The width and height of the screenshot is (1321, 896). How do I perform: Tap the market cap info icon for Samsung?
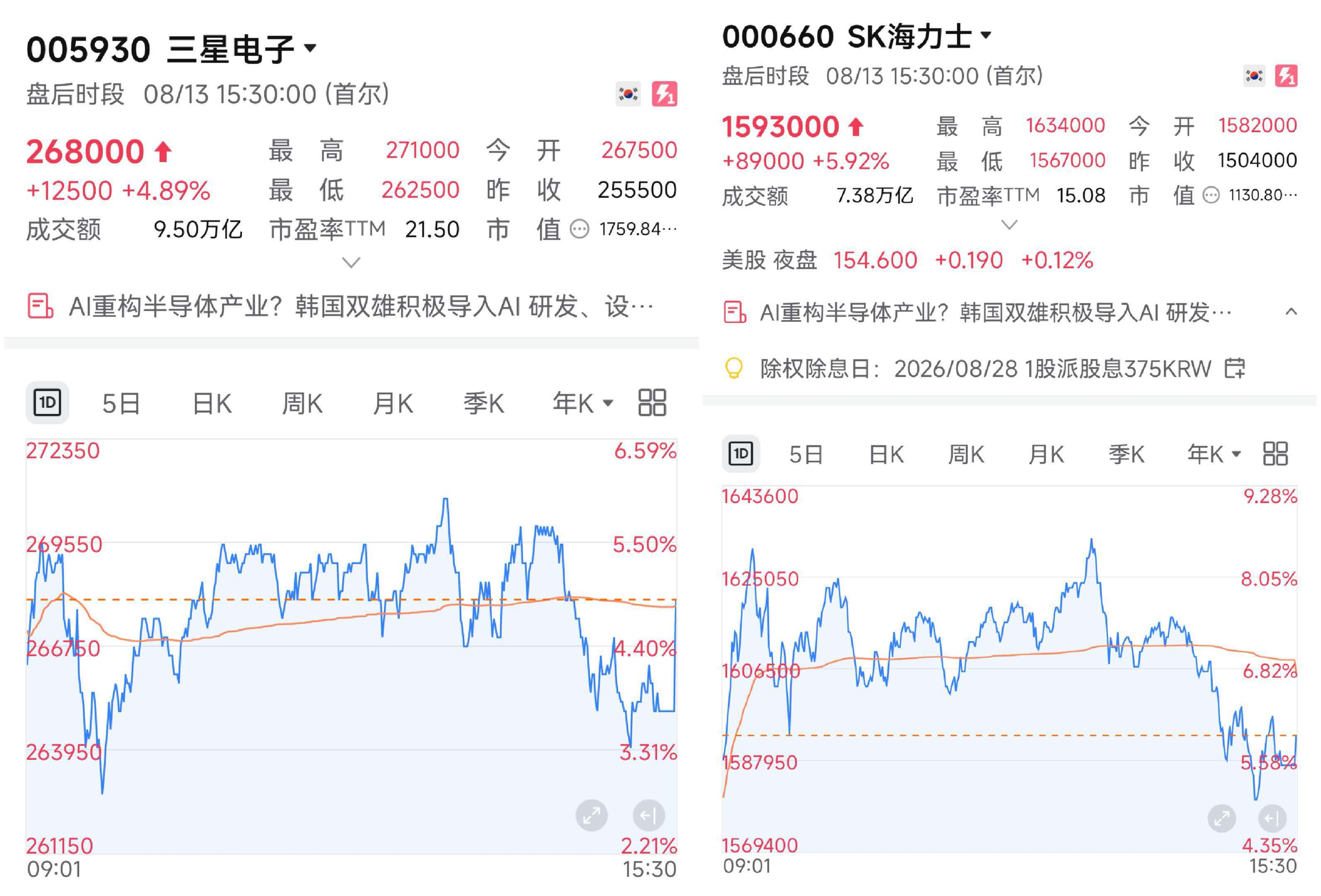click(579, 229)
